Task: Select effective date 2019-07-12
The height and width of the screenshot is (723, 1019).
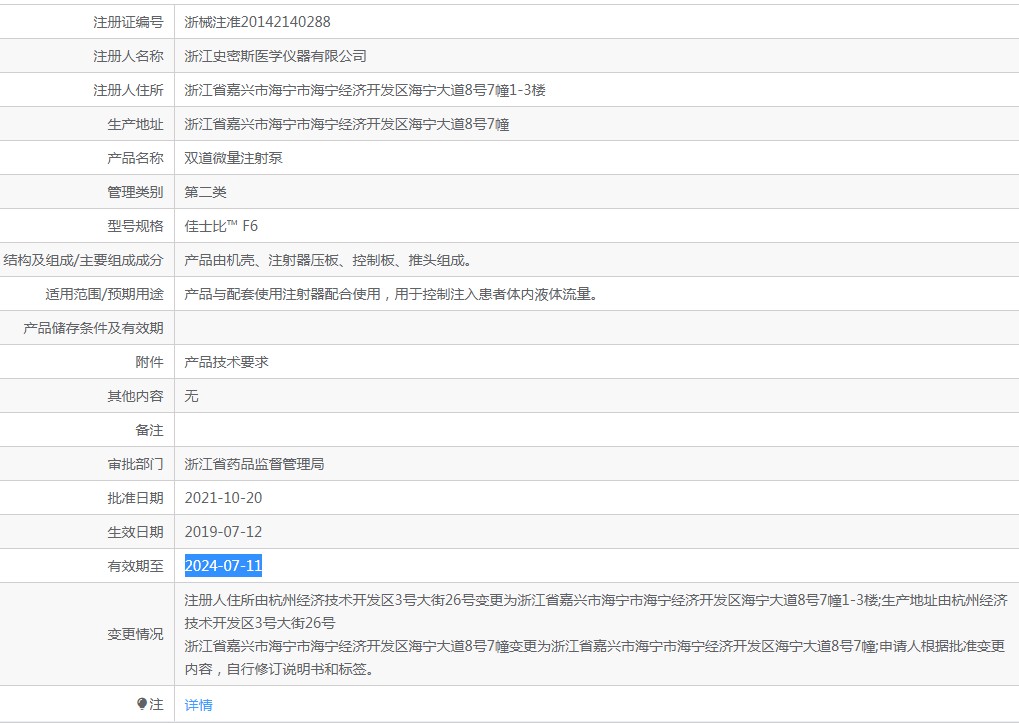Action: [224, 532]
